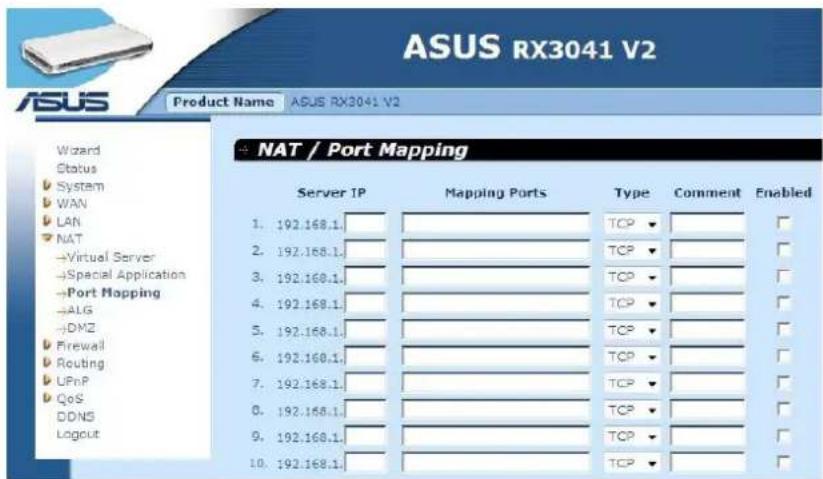The image size is (823, 479).
Task: Open the Type dropdown for row 9
Action: point(632,437)
